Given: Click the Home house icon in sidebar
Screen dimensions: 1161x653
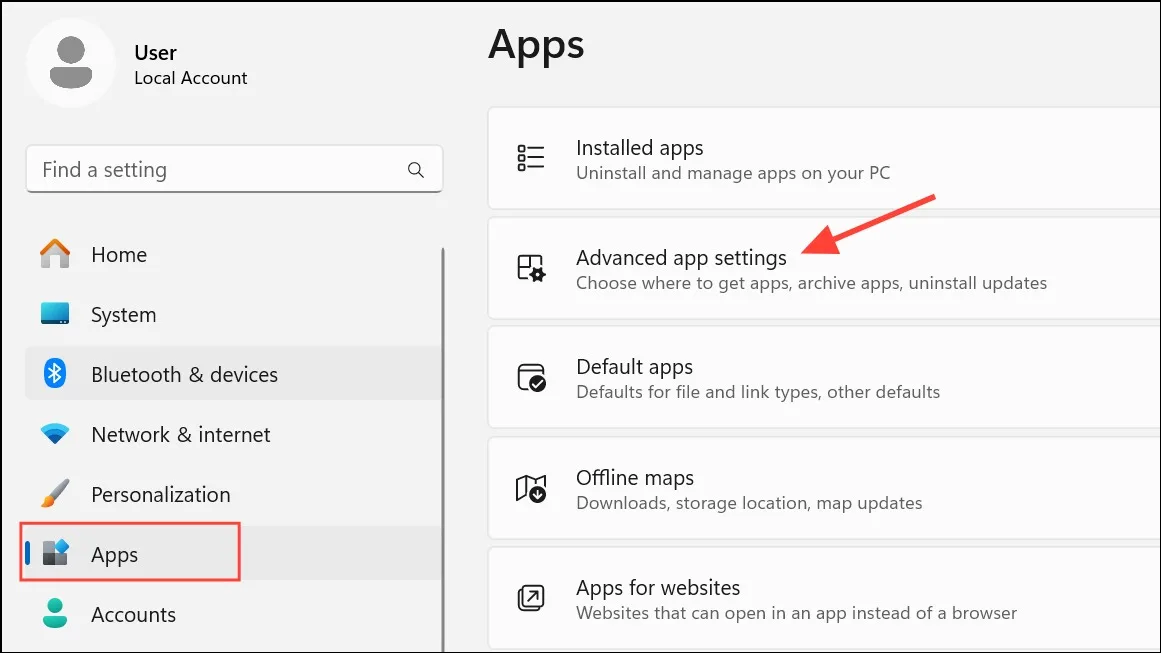Looking at the screenshot, I should (x=55, y=254).
